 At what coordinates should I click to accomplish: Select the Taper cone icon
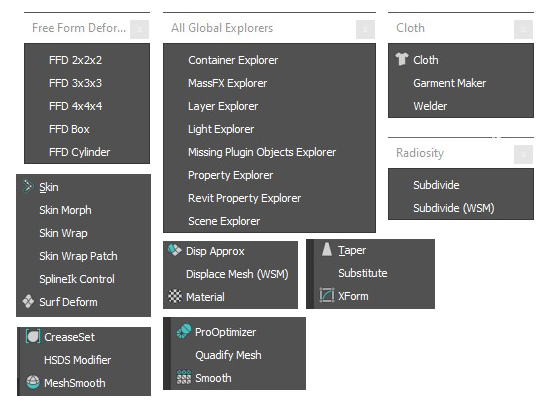(x=327, y=249)
